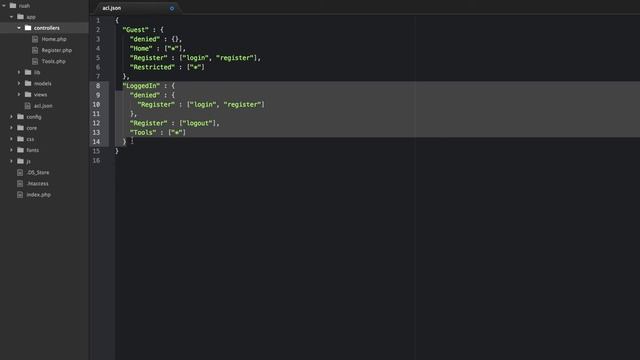
Task: Click the acl.json file icon in sidebar
Action: tap(28, 106)
